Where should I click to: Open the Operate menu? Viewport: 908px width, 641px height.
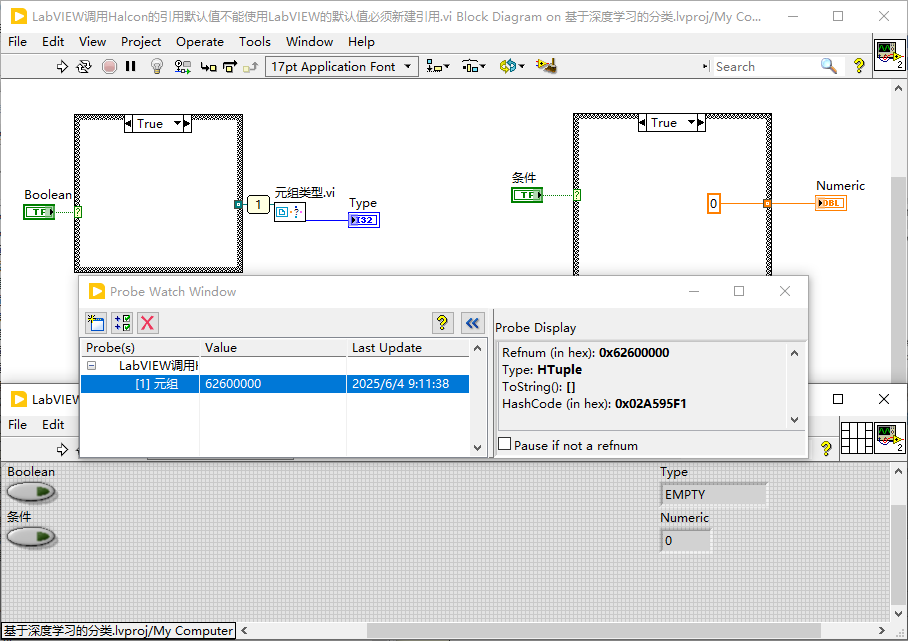(x=200, y=42)
